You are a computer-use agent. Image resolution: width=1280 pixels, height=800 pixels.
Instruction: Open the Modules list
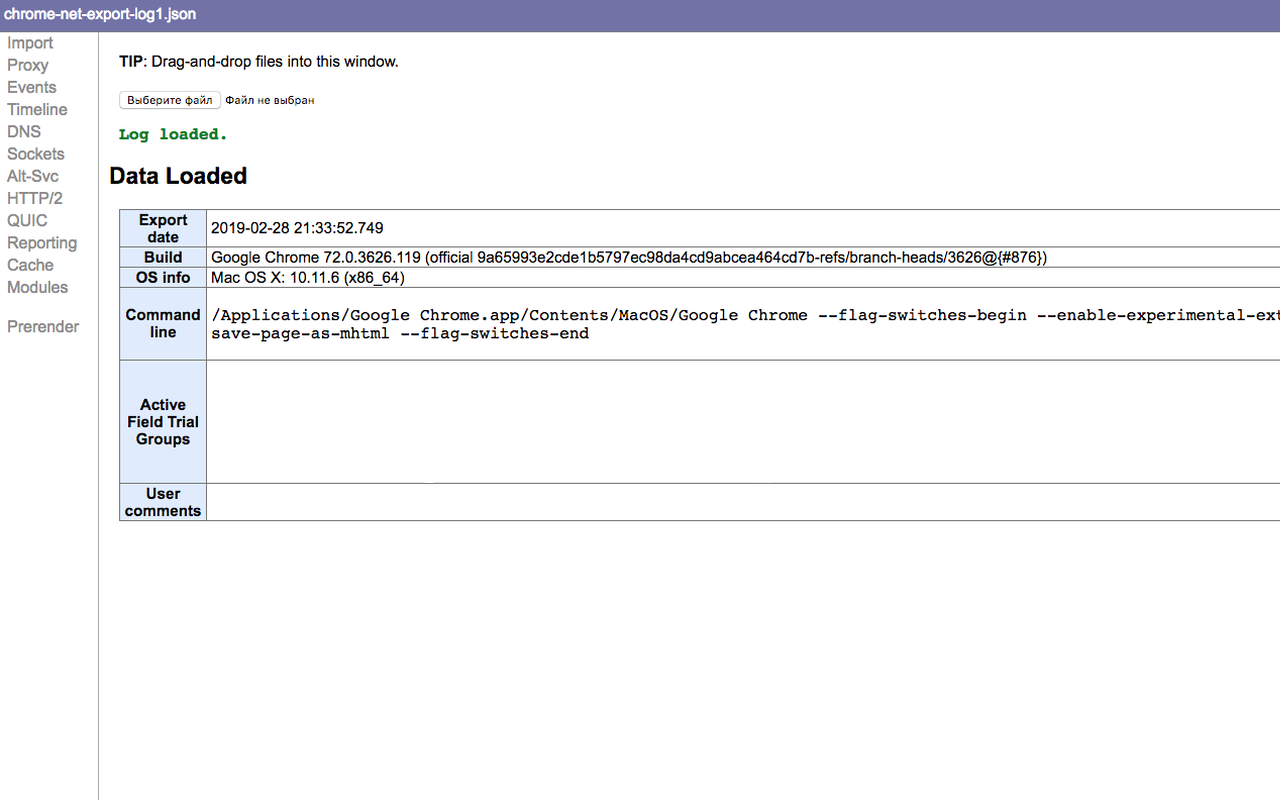tap(37, 287)
